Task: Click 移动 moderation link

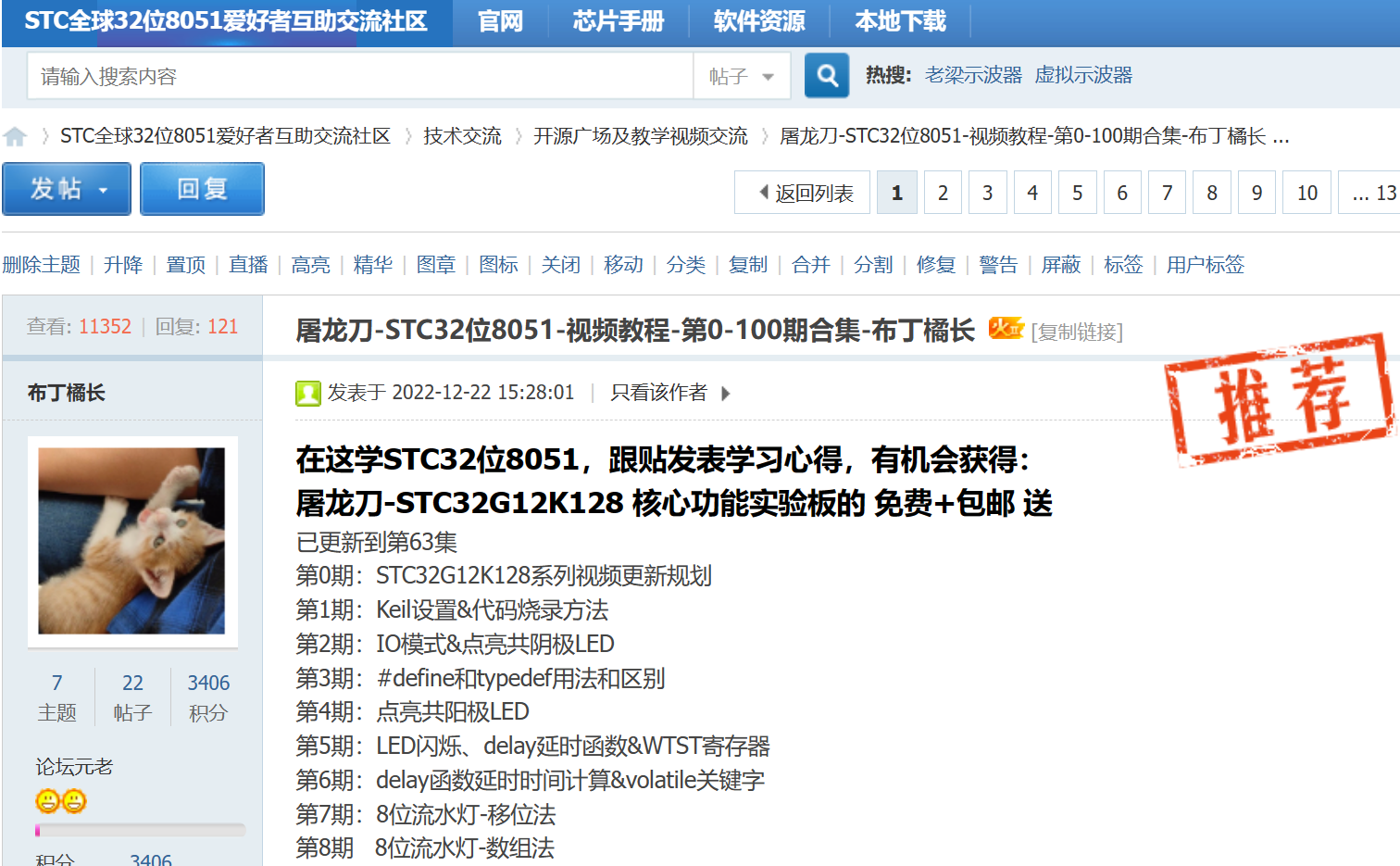Action: [623, 265]
